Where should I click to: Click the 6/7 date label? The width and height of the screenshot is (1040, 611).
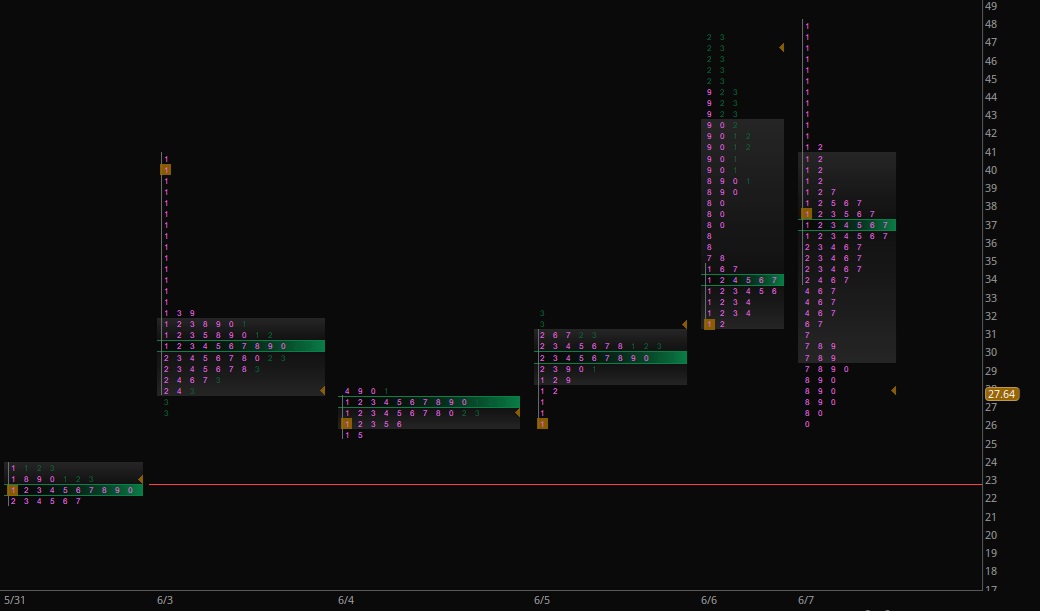pos(806,600)
